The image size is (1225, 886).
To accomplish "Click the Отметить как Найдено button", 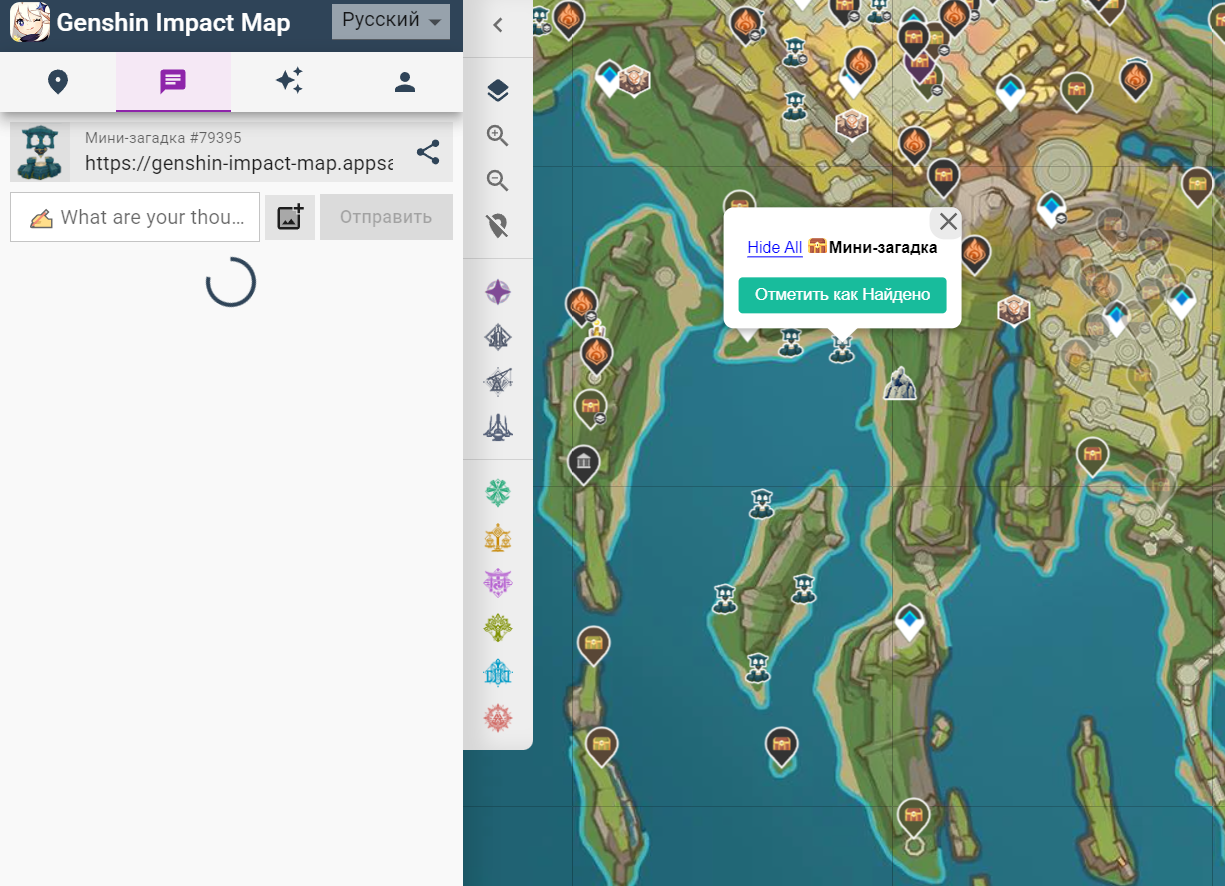I will (x=842, y=295).
